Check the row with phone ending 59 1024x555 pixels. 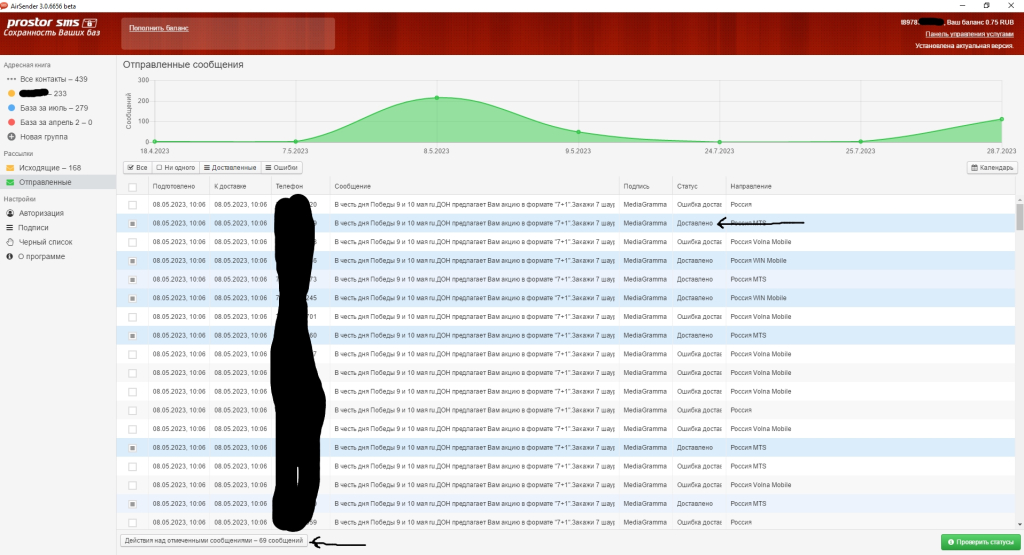[133, 523]
